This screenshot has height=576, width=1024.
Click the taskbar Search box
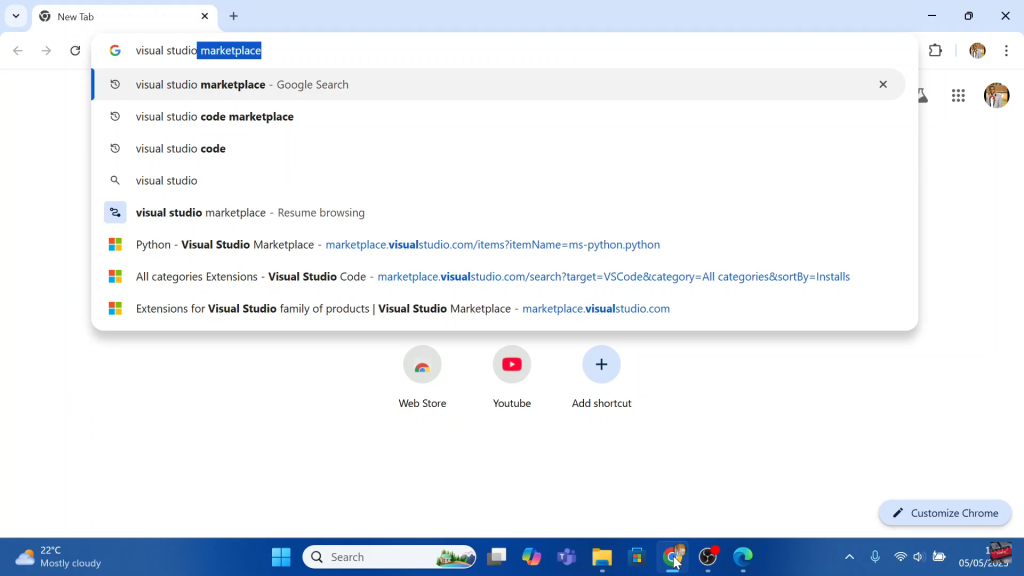click(x=389, y=557)
